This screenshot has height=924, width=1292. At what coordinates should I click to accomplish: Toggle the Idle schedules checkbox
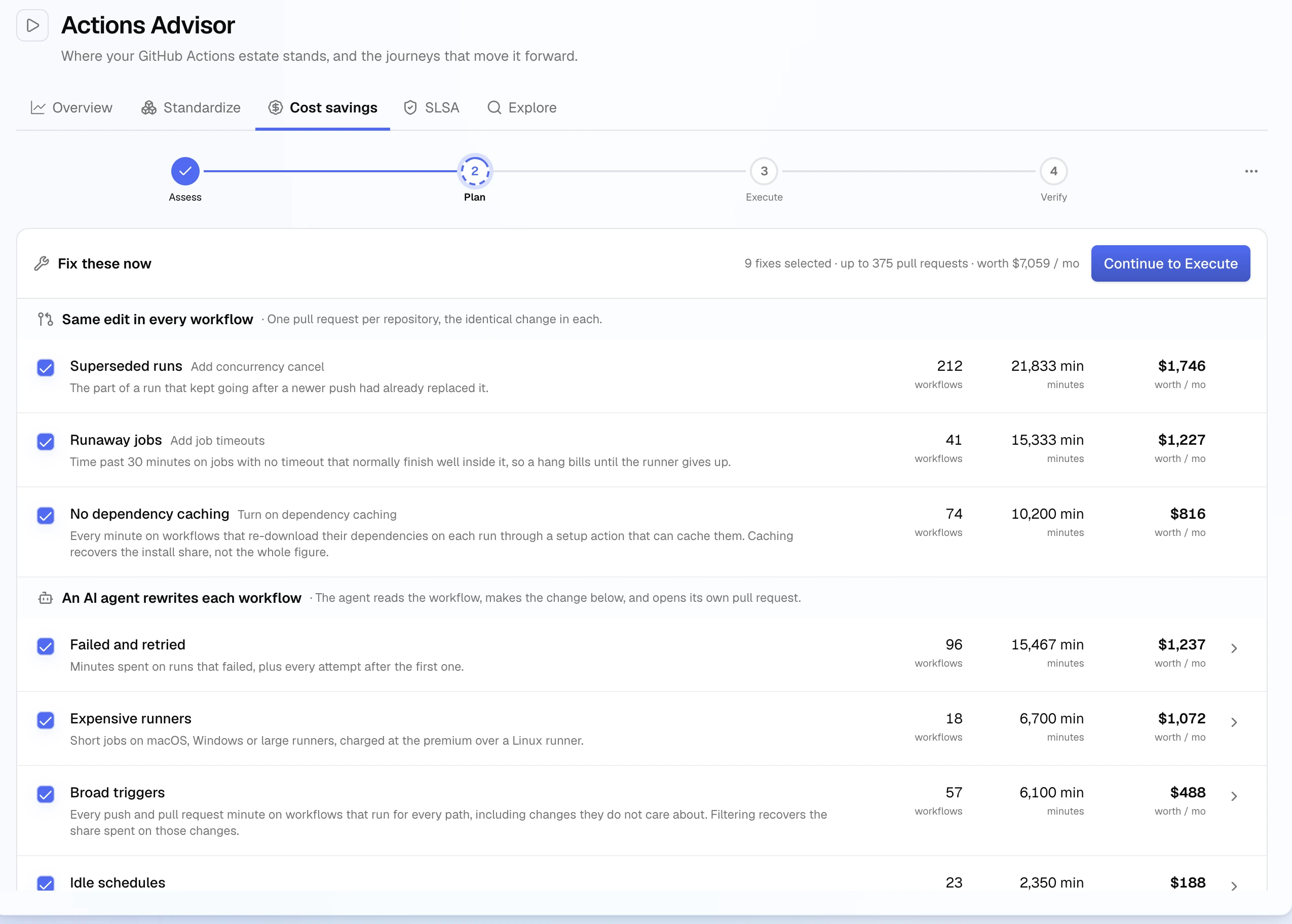click(46, 883)
